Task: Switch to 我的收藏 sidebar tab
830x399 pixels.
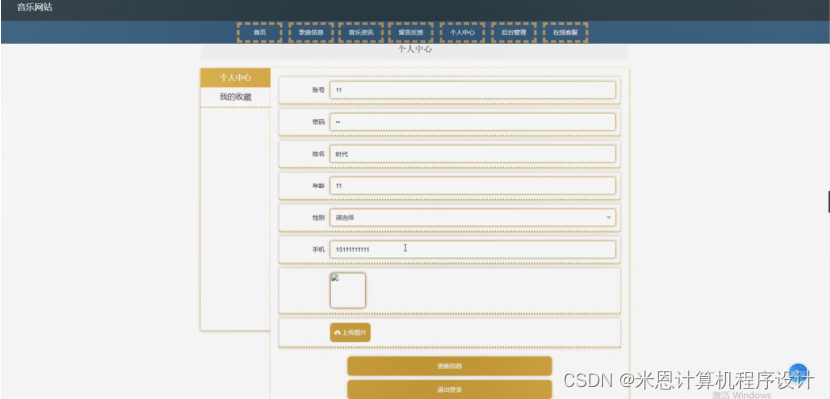Action: coord(236,97)
